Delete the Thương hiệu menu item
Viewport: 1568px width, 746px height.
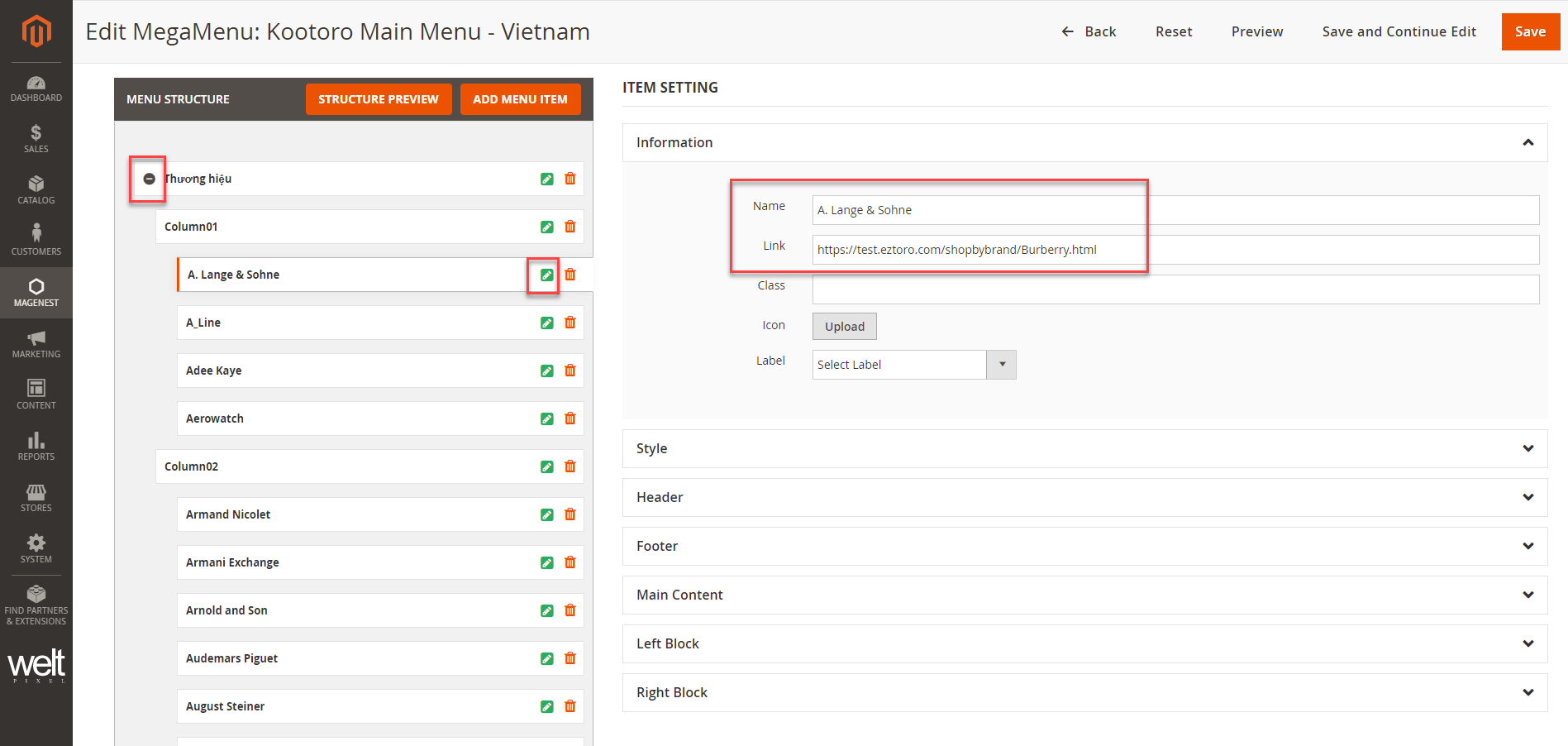coord(570,179)
